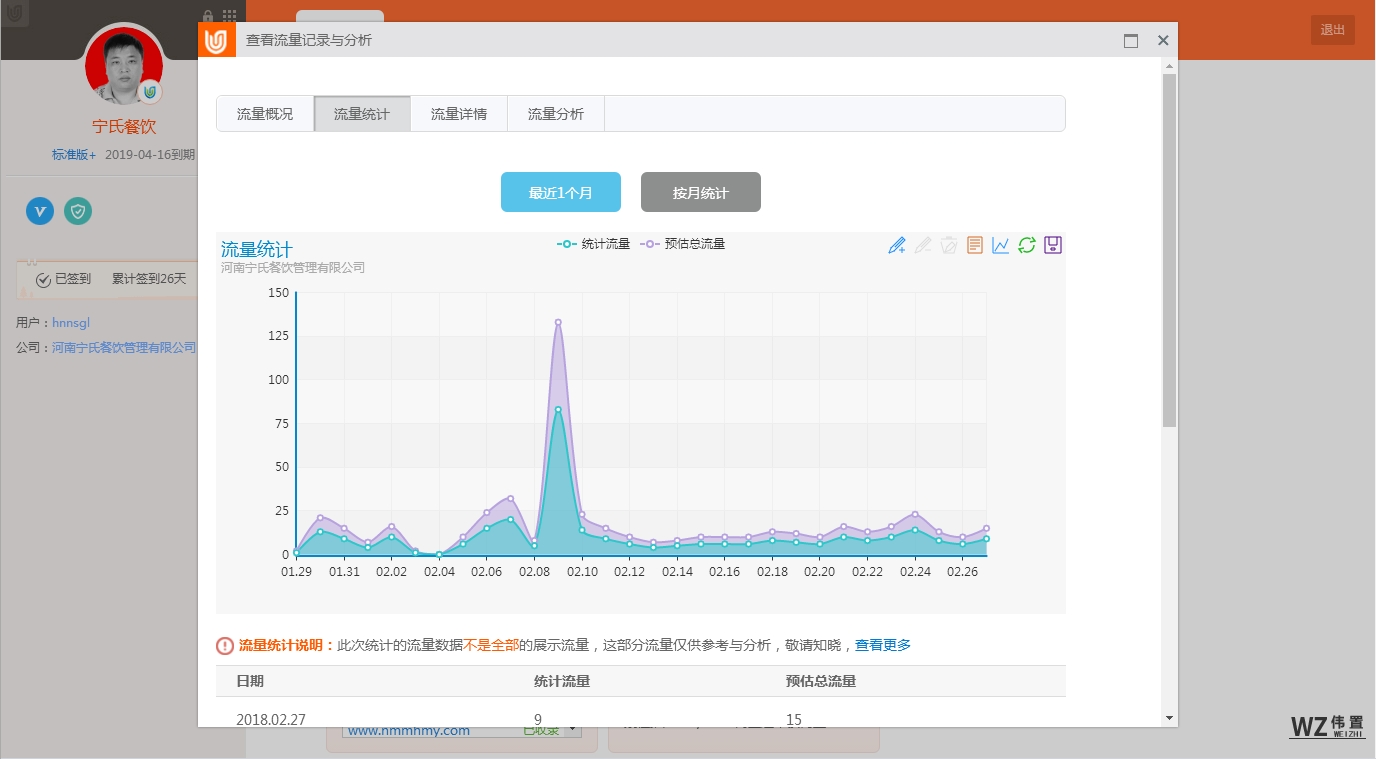Open the chart data view icon
Image resolution: width=1376 pixels, height=759 pixels.
975,245
